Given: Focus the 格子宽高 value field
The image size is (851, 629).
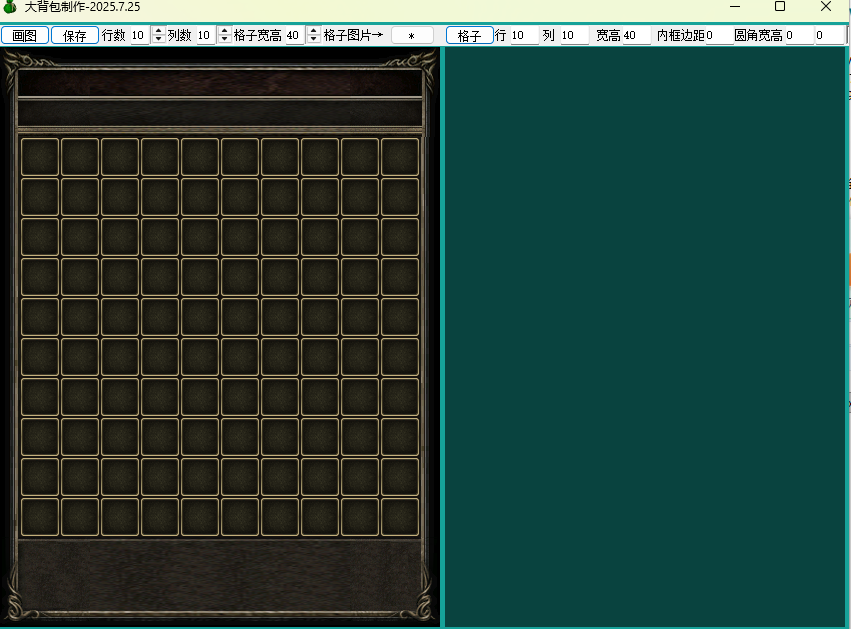Looking at the screenshot, I should coord(295,35).
